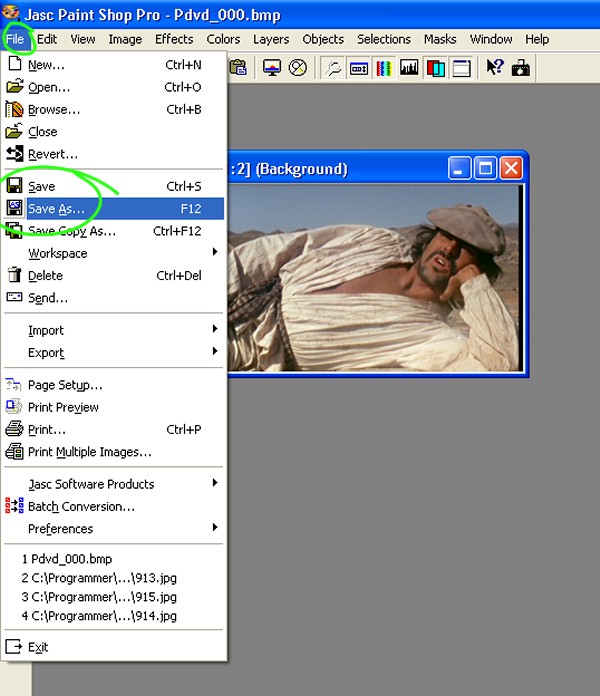This screenshot has height=696, width=600.
Task: Choose Save As from the File menu
Action: click(x=56, y=209)
